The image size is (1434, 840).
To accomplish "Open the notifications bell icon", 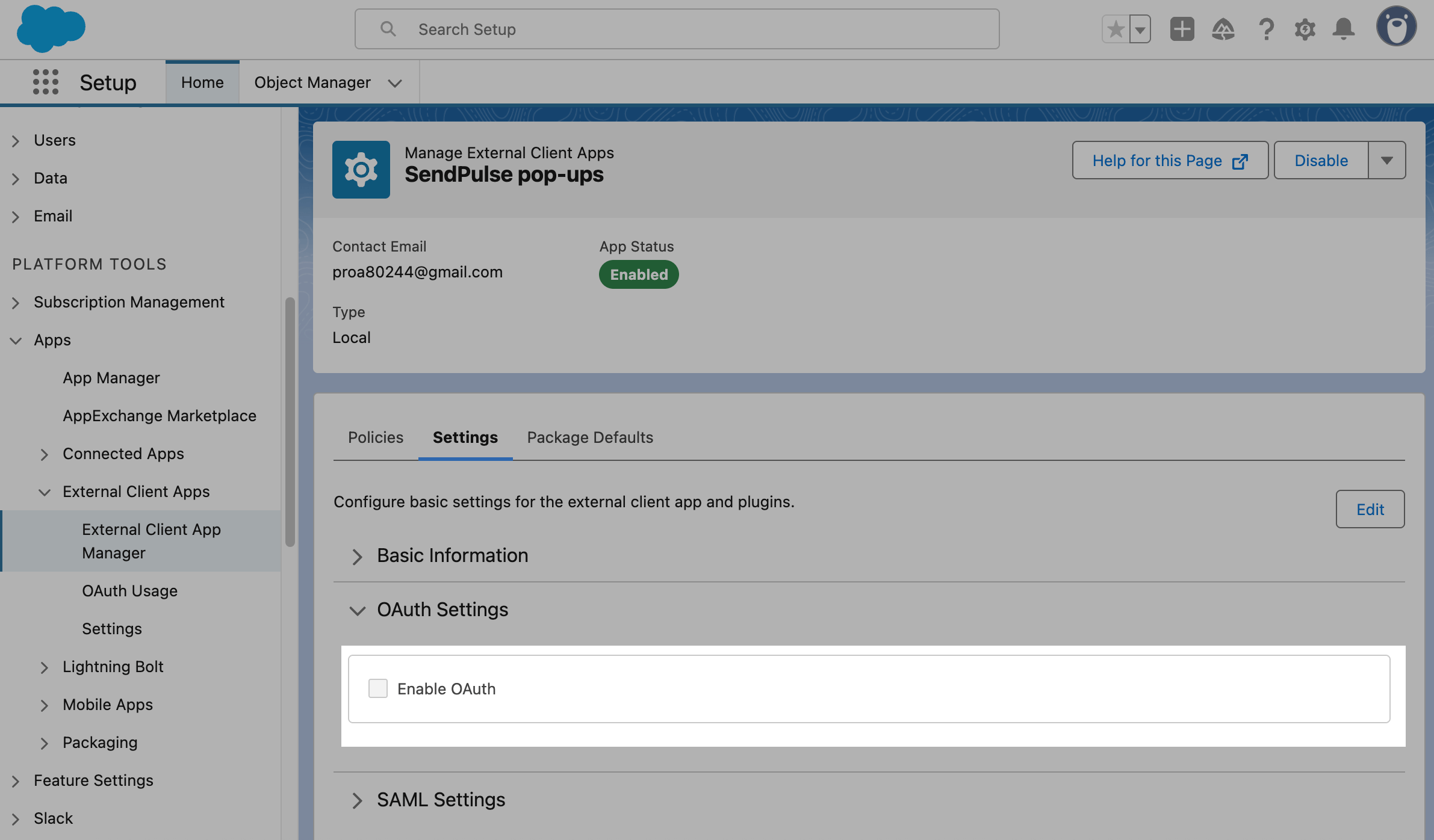I will click(1344, 29).
